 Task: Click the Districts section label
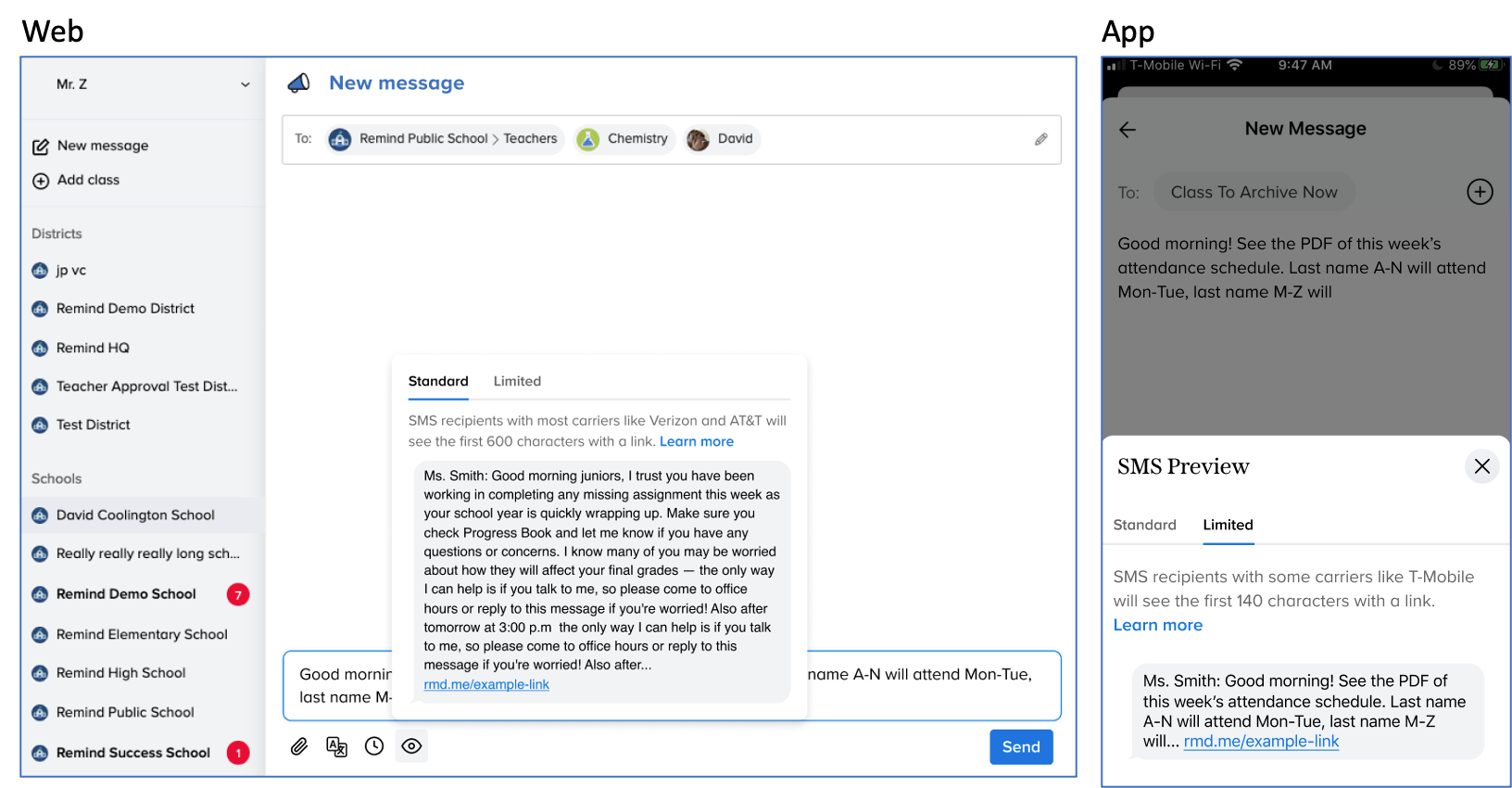click(x=57, y=235)
